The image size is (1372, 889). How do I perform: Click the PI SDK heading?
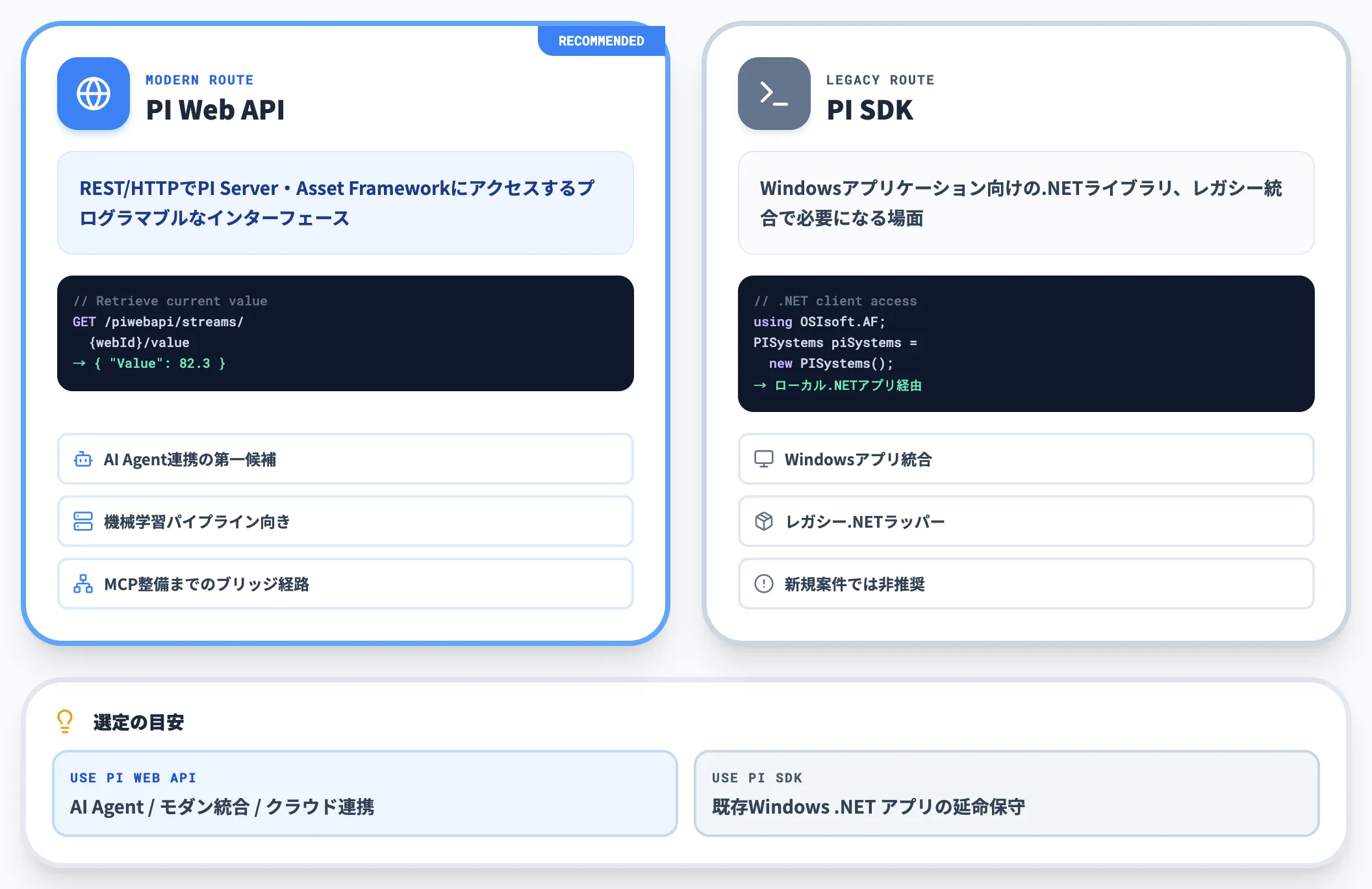tap(870, 110)
